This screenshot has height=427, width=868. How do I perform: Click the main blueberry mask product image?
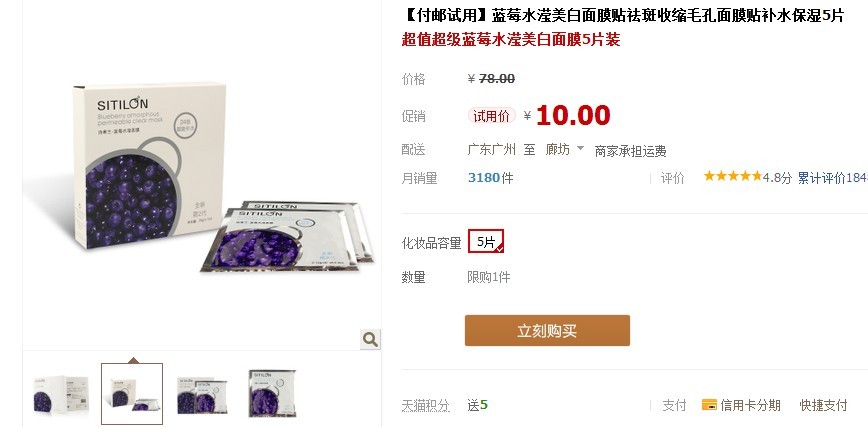coord(202,176)
